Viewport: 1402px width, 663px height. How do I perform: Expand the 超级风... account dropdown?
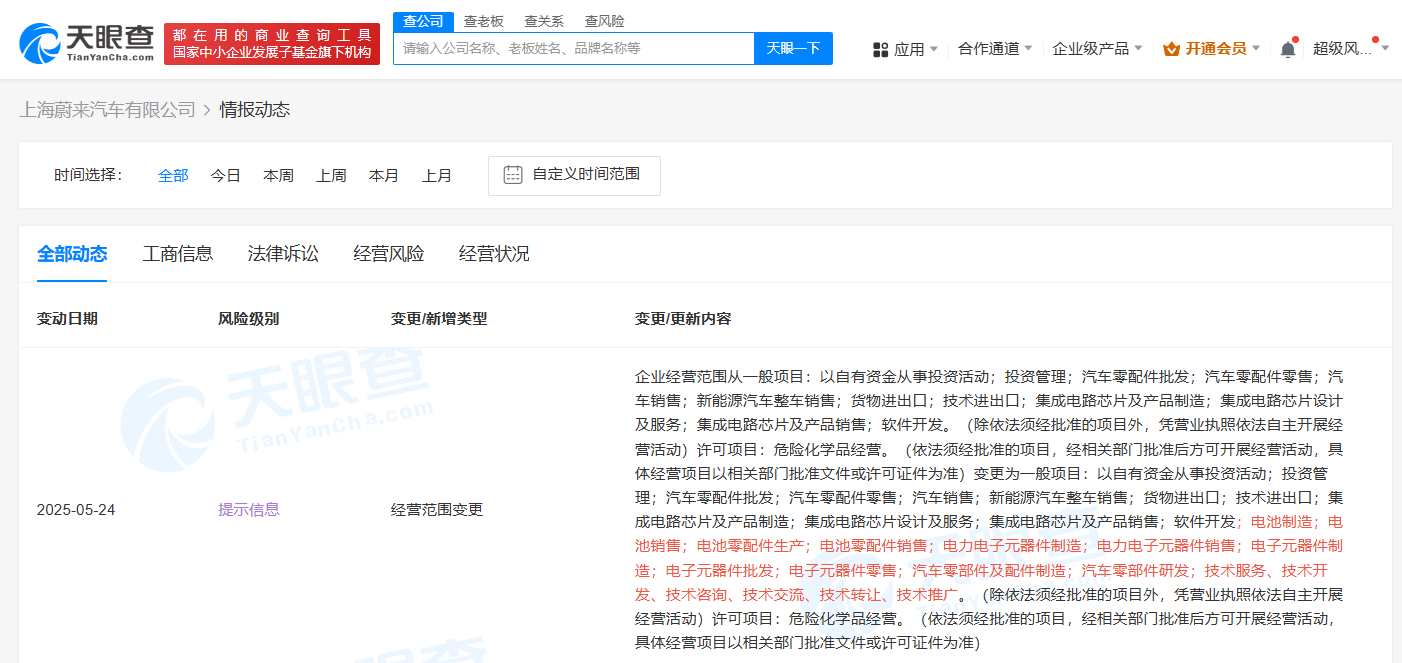(x=1351, y=49)
